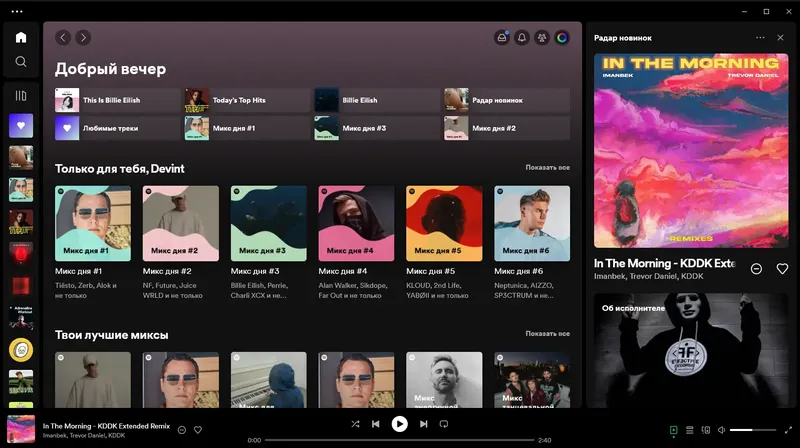
Task: Navigate forward with the right arrow
Action: (83, 37)
